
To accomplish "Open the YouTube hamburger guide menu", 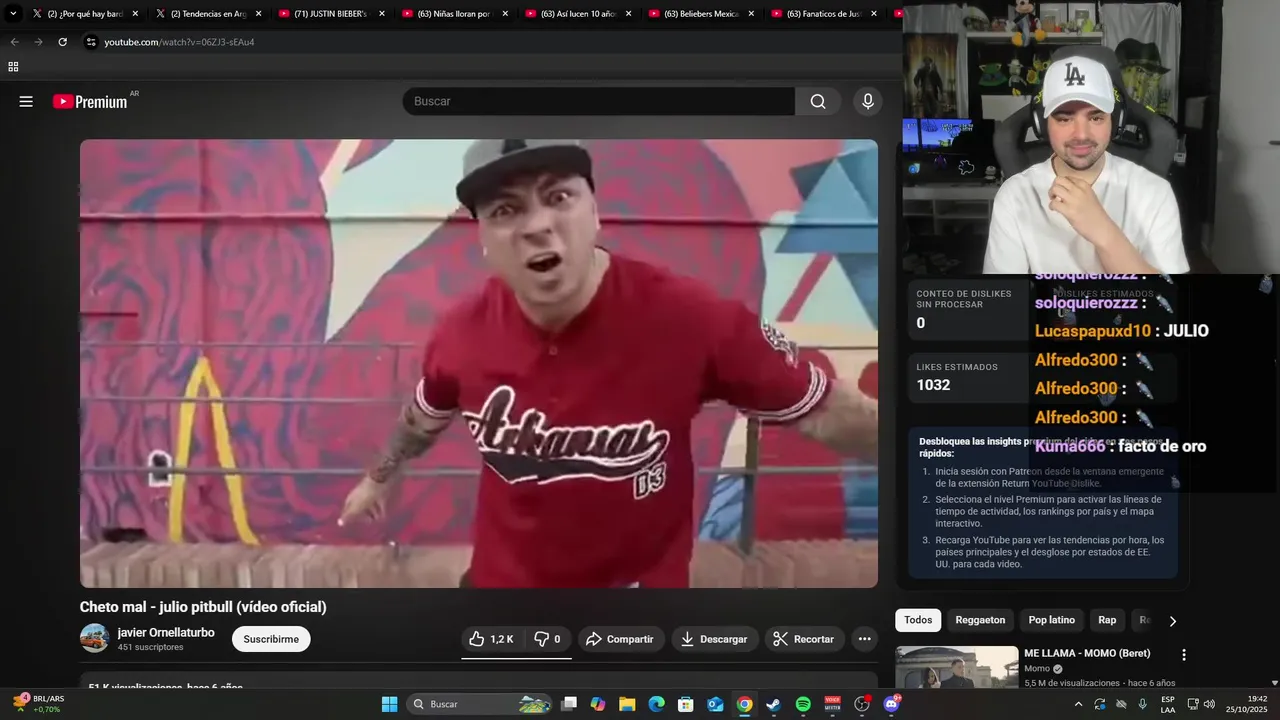I will (26, 101).
